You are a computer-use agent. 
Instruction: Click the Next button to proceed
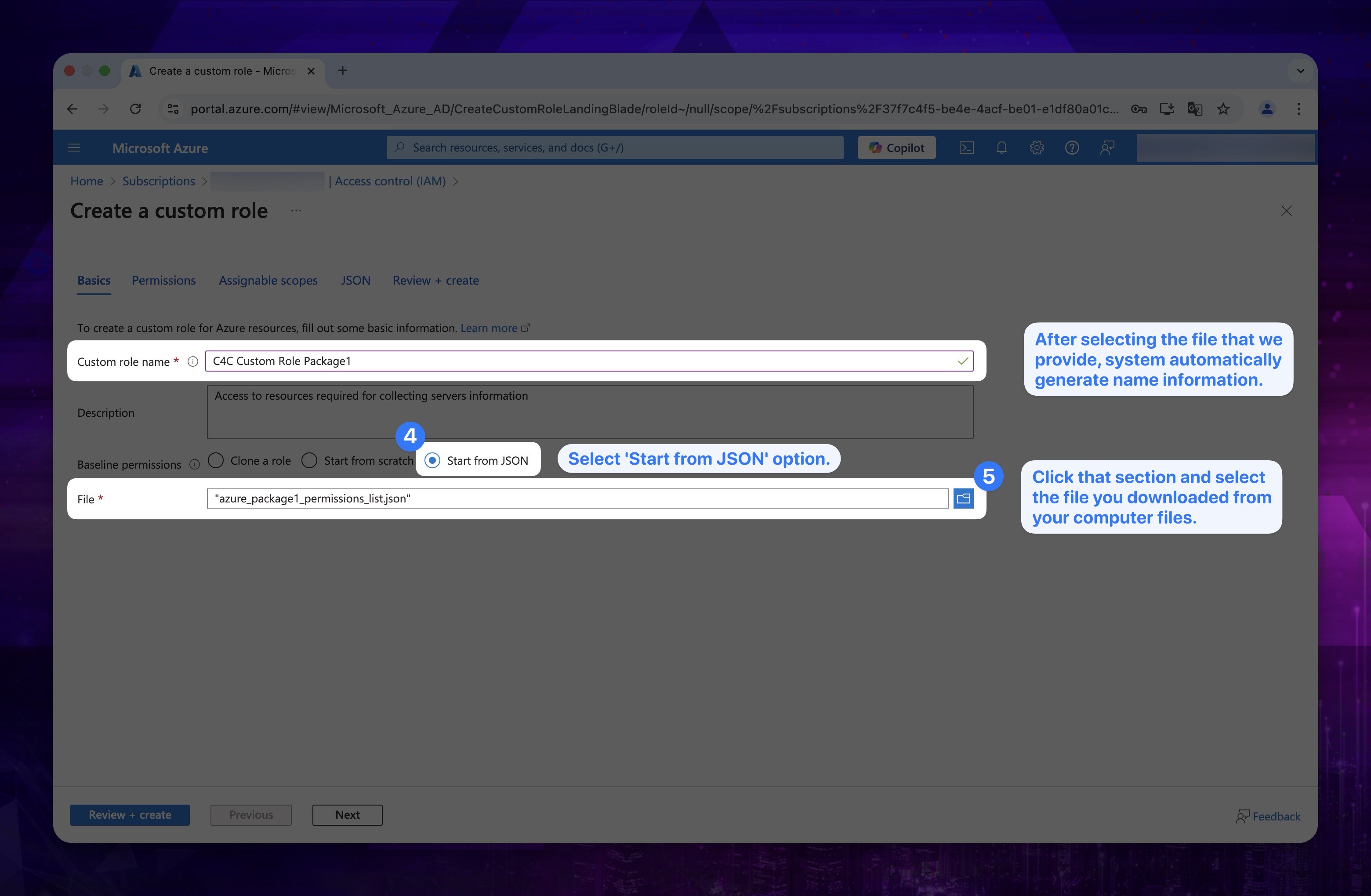click(x=347, y=813)
